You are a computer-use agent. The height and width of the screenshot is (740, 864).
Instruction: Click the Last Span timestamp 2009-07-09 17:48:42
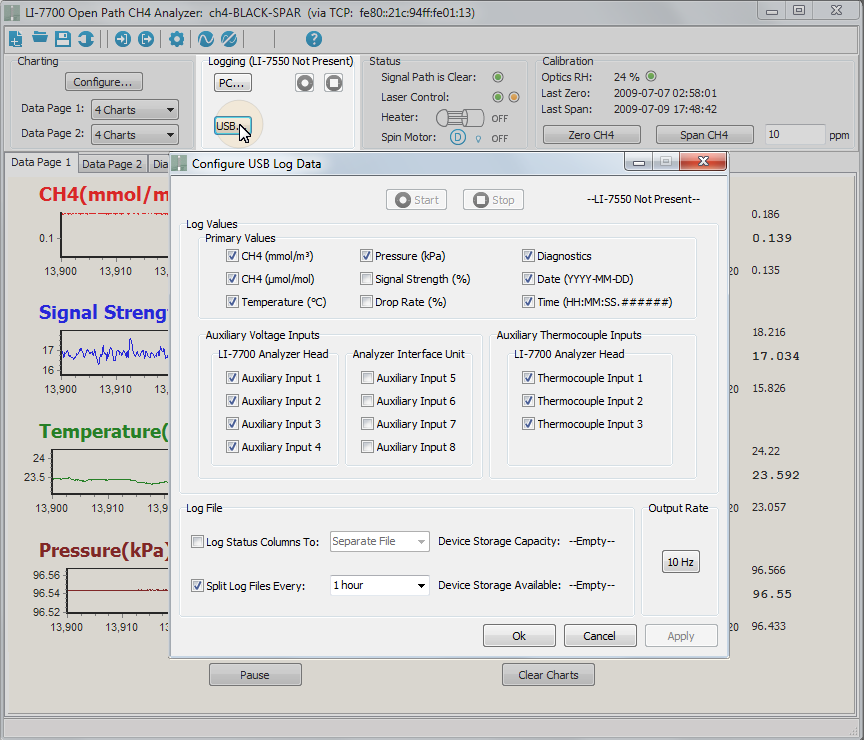tap(665, 109)
